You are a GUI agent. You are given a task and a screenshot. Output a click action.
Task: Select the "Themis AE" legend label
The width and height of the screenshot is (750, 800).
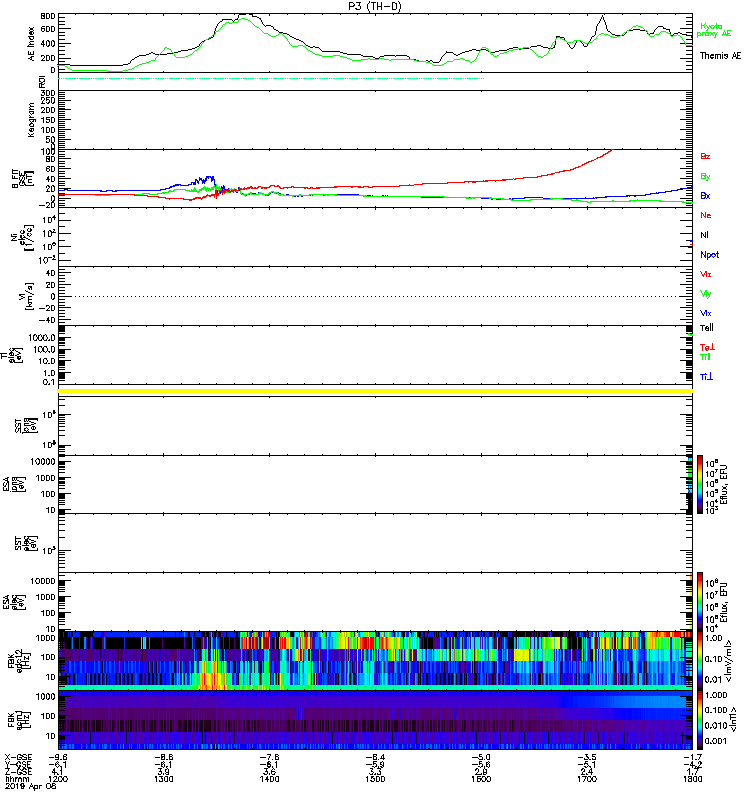720,56
